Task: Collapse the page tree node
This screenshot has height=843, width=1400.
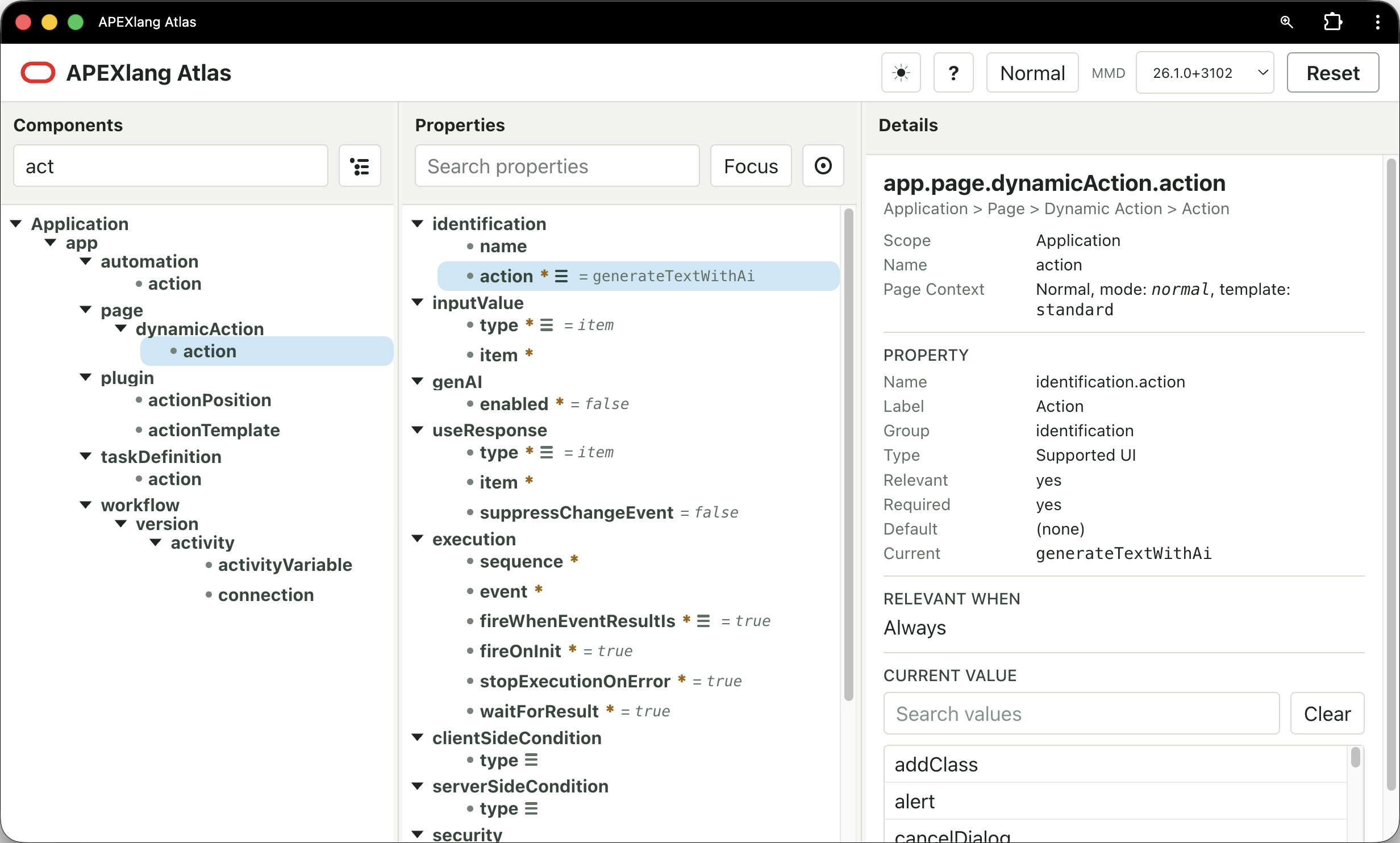Action: [86, 310]
